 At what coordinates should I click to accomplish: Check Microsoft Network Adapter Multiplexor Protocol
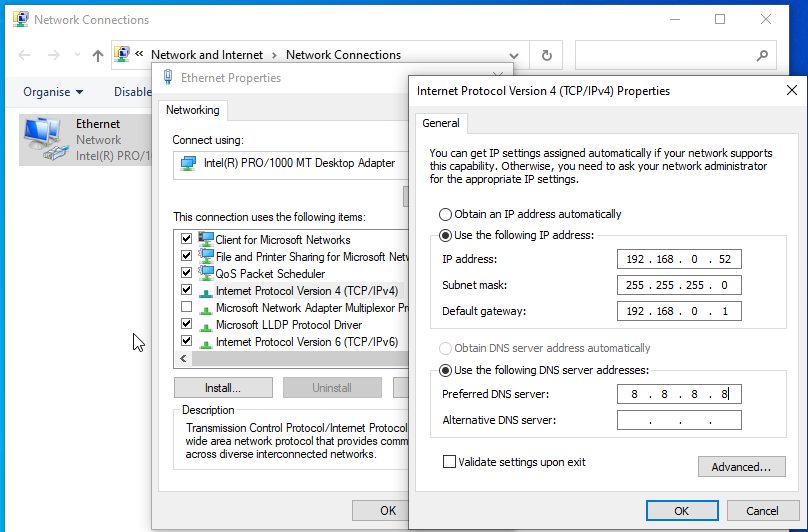(186, 308)
